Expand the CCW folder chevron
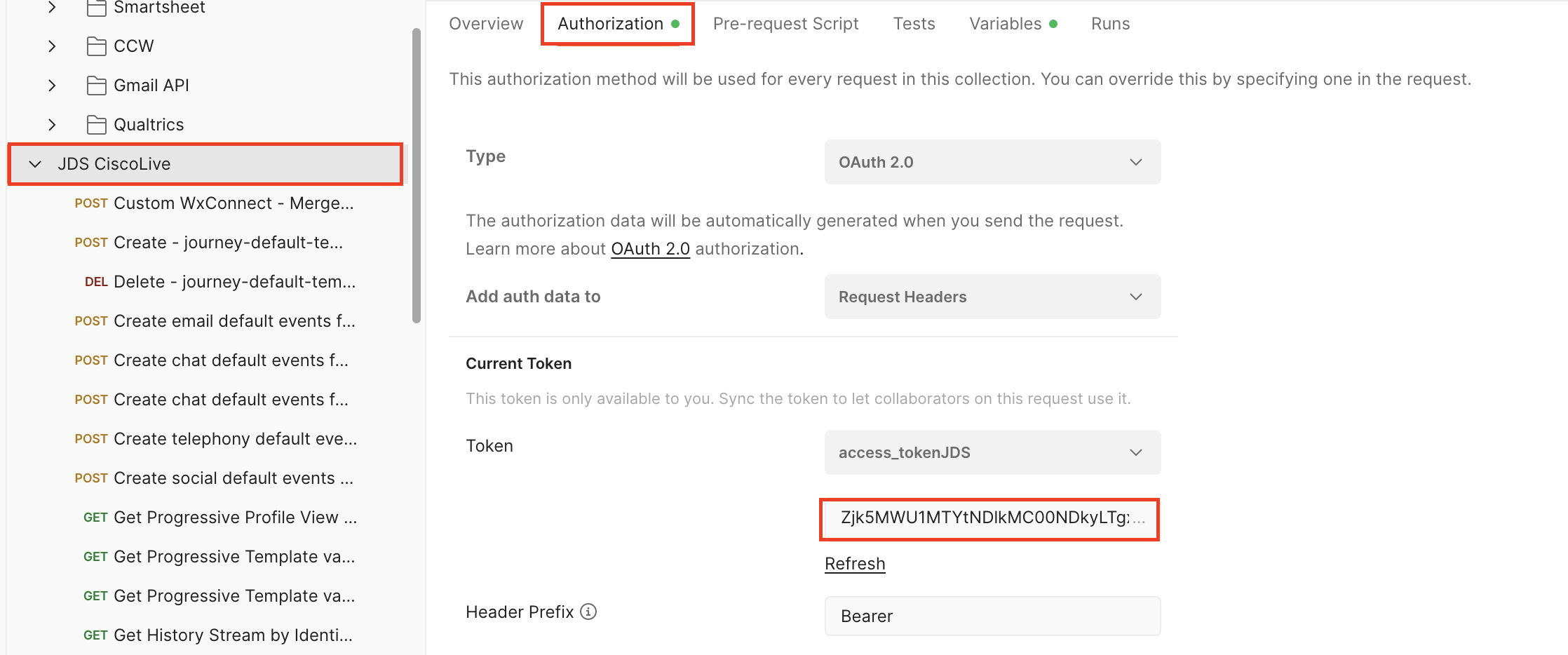The height and width of the screenshot is (655, 1568). tap(52, 46)
